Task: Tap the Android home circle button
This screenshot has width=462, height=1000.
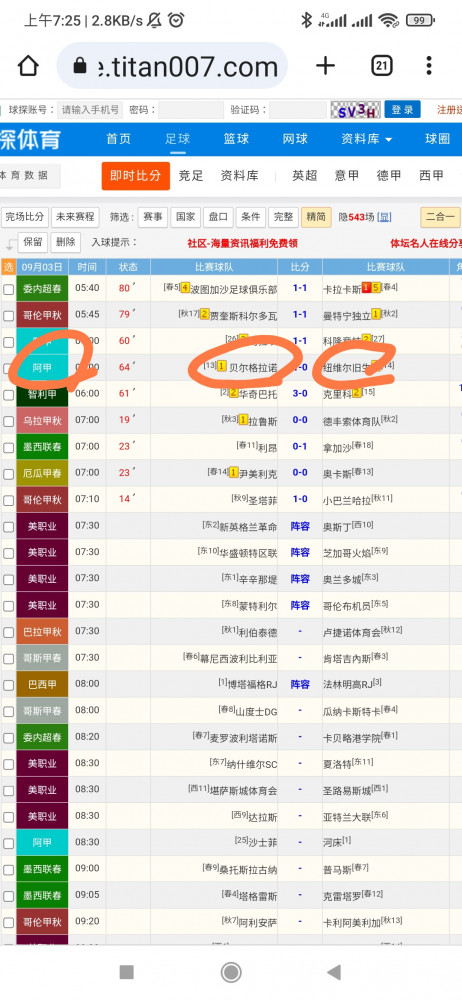Action: click(x=230, y=972)
